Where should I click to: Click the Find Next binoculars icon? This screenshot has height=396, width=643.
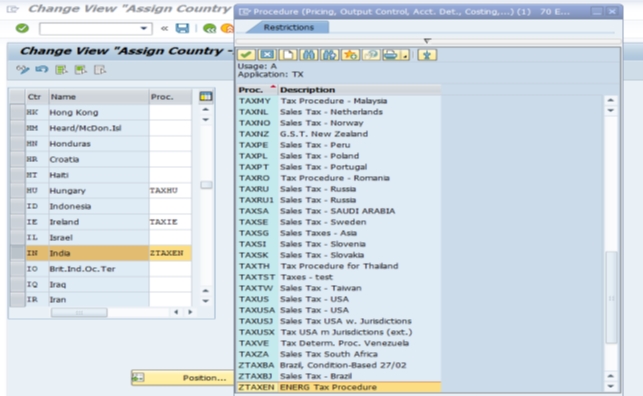coord(330,55)
